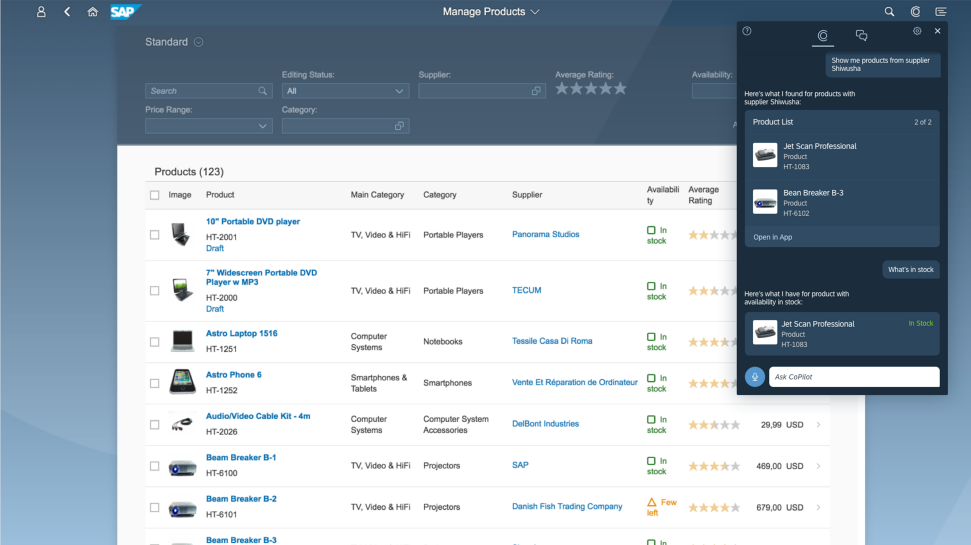Click the Product column header
The height and width of the screenshot is (545, 971).
pyautogui.click(x=220, y=195)
